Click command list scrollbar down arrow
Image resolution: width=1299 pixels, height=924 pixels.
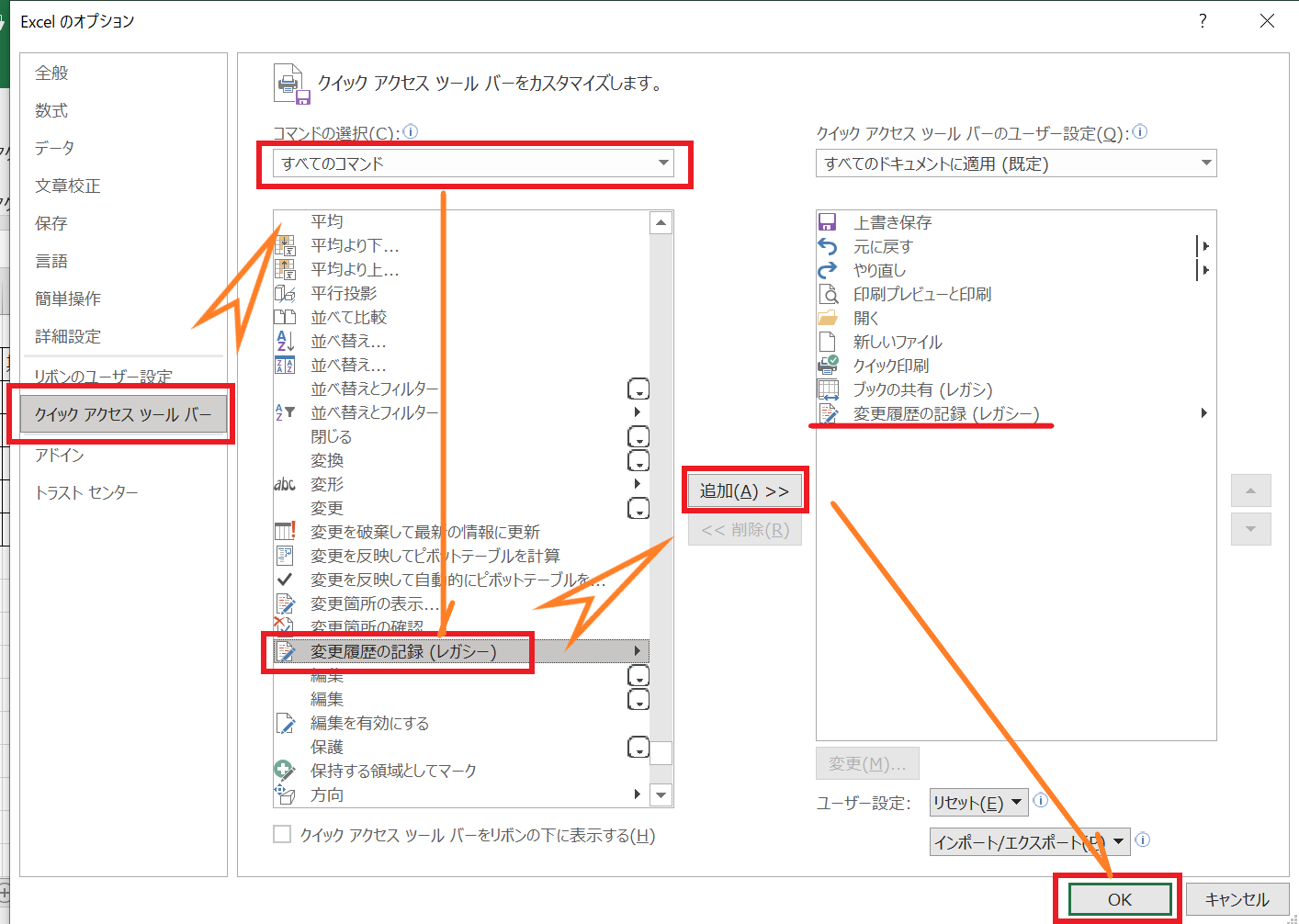click(661, 794)
